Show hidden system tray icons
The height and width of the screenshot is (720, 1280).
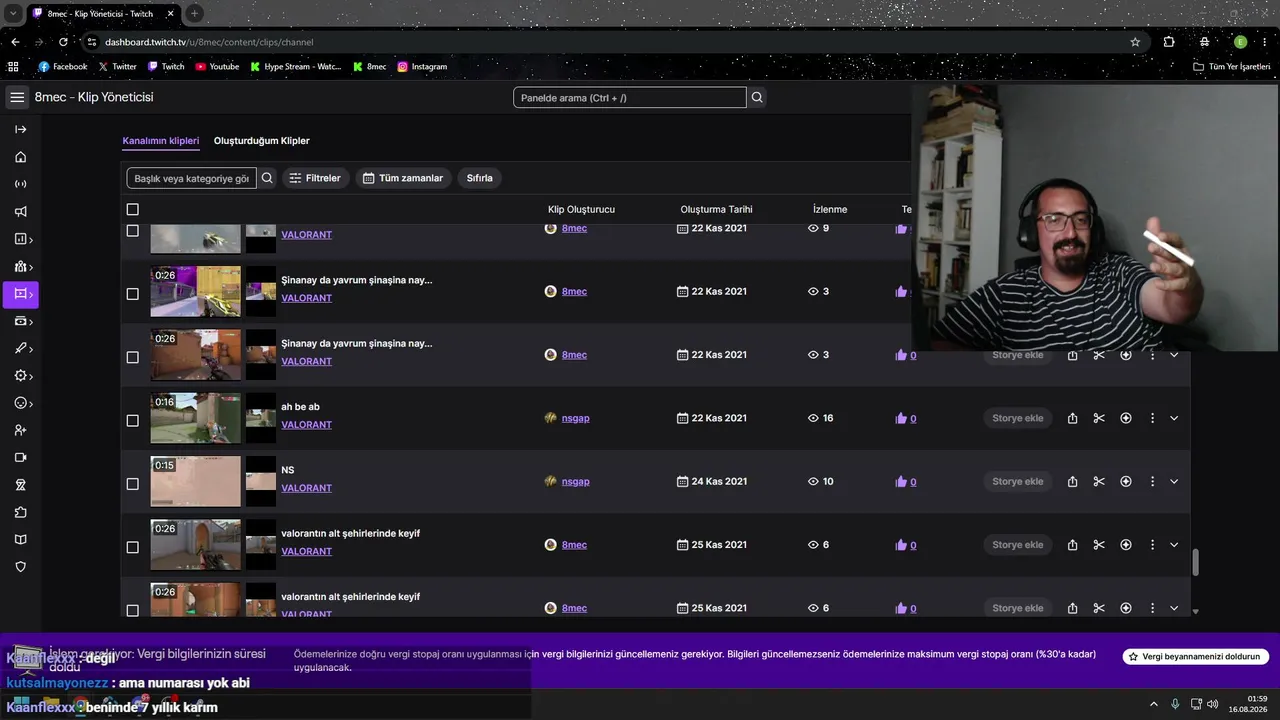coord(1154,704)
